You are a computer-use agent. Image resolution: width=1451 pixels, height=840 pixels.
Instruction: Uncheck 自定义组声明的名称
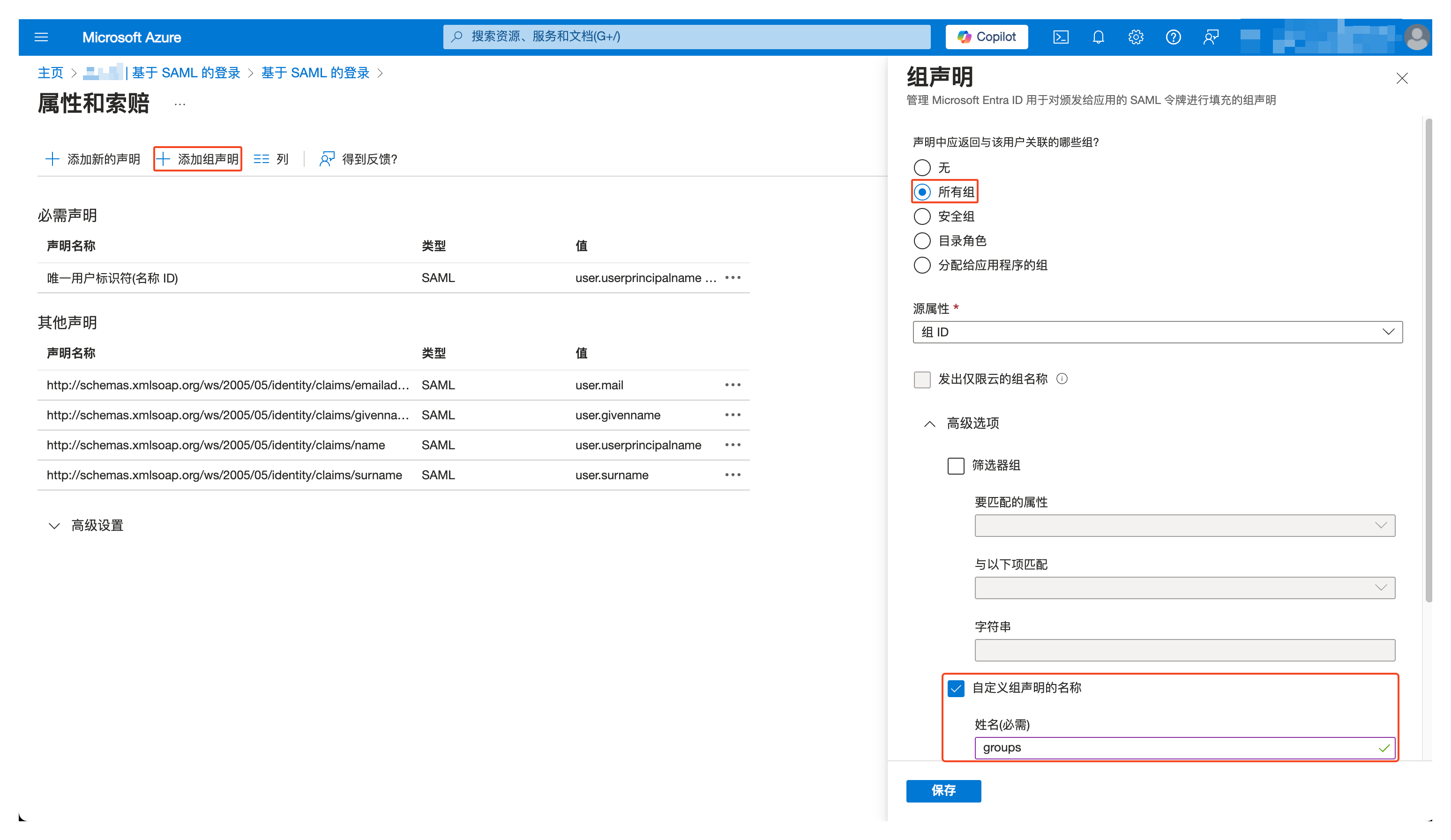(956, 688)
